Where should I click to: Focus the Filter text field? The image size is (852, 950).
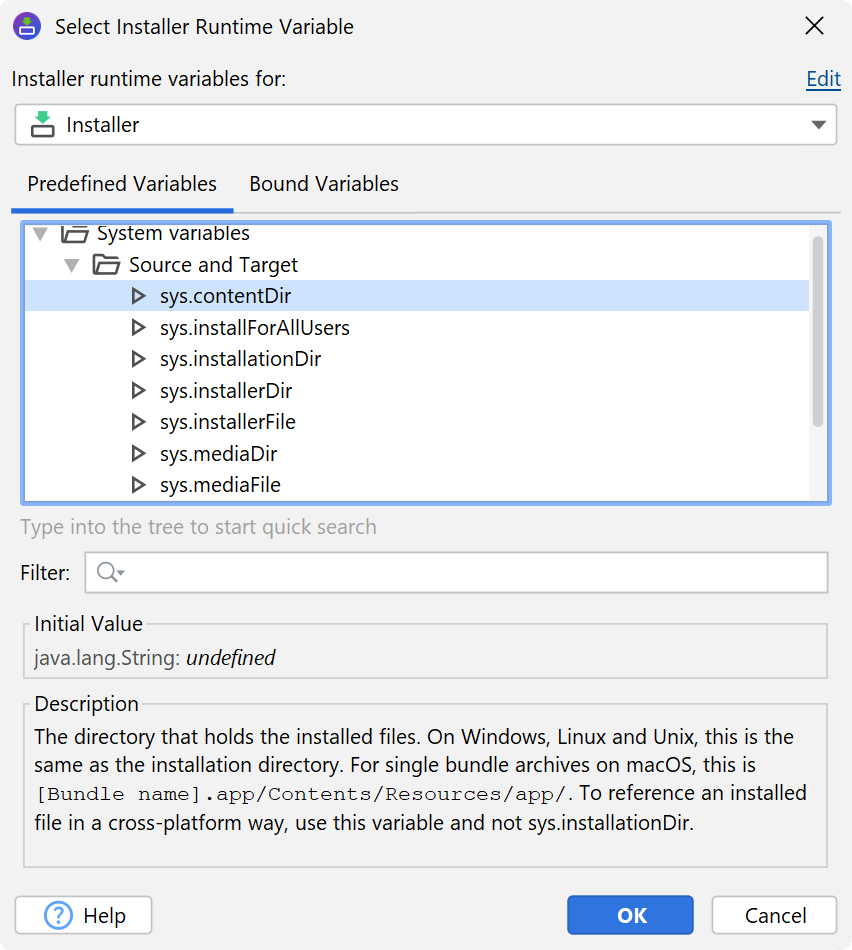[470, 573]
